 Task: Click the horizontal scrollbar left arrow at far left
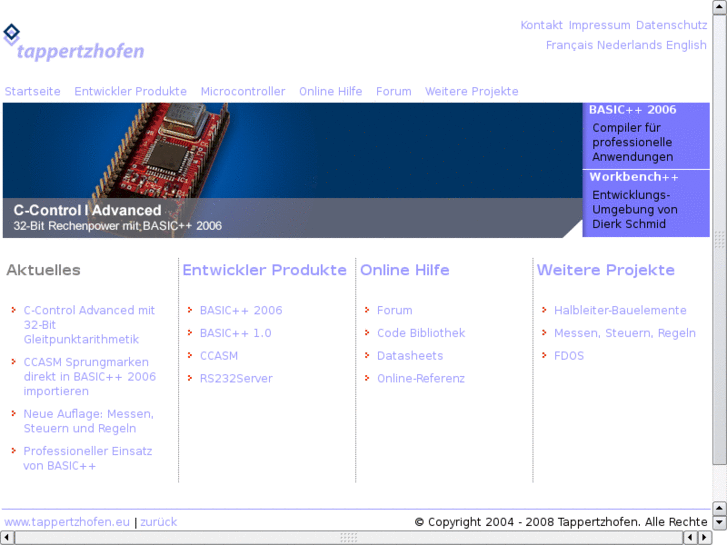pyautogui.click(x=6, y=538)
